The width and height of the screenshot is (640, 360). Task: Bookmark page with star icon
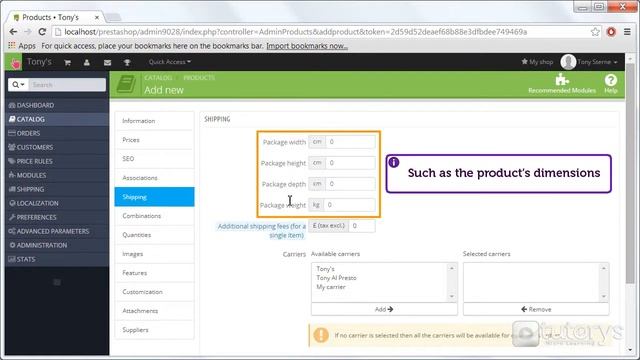tap(595, 32)
